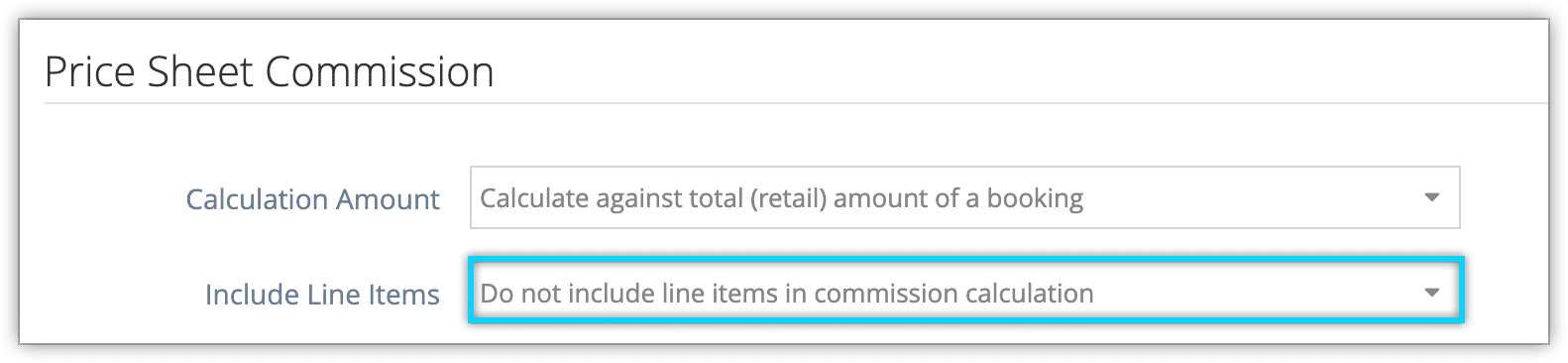Toggle the dropdown triangle for Include Line Items
This screenshot has width=1568, height=363.
click(x=1431, y=293)
